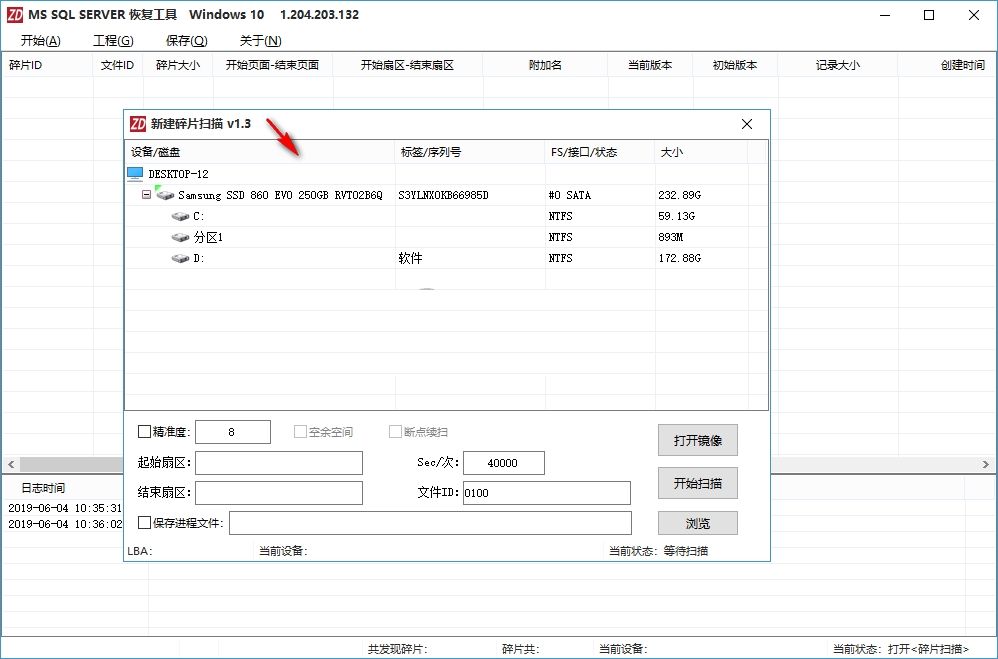Enable the 精准度 checkbox

(144, 432)
